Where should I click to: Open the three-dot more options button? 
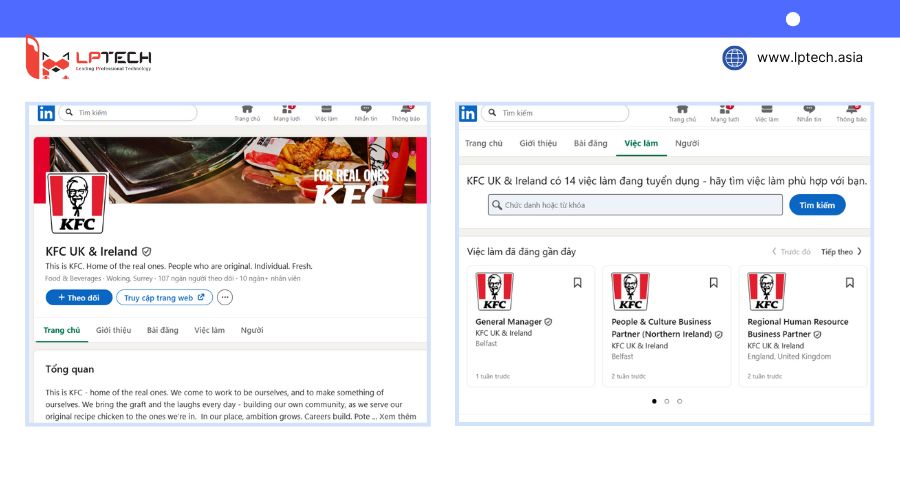click(x=224, y=297)
